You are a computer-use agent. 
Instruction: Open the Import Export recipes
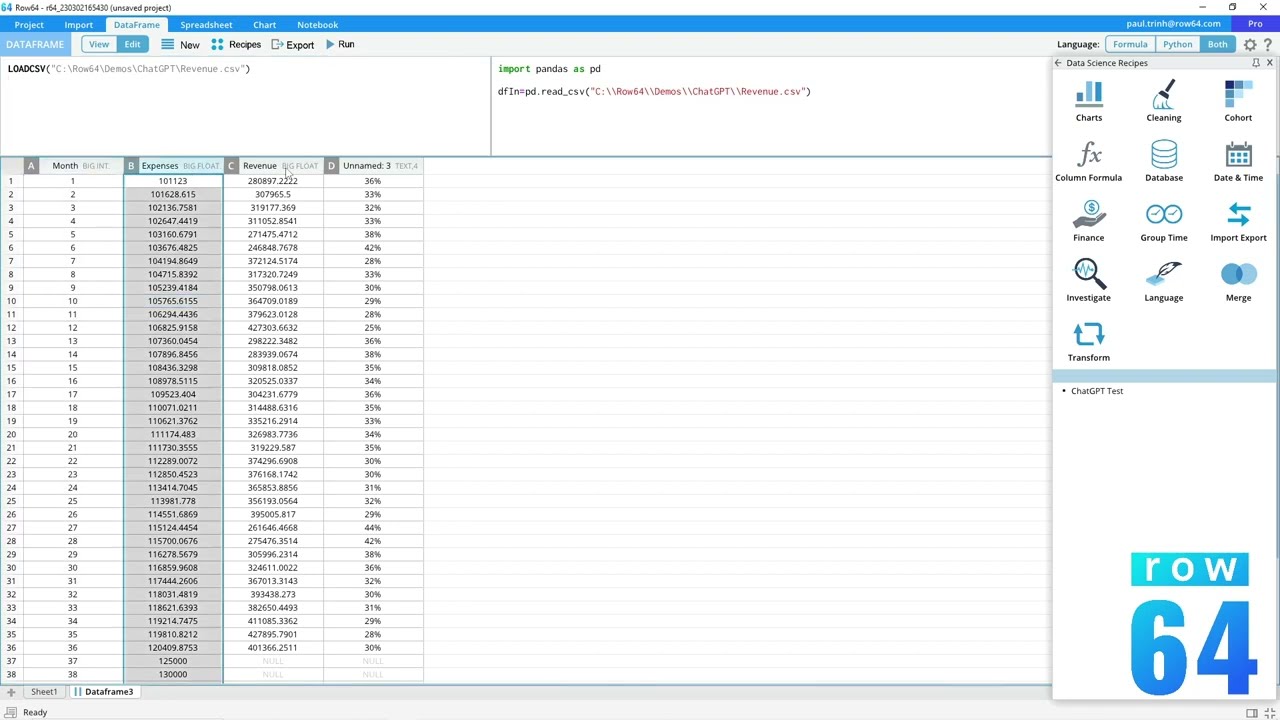[1238, 222]
